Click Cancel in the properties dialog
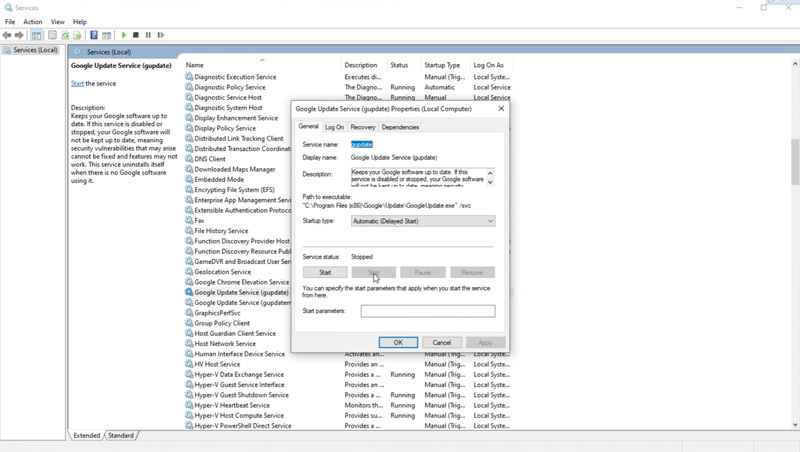 442,343
